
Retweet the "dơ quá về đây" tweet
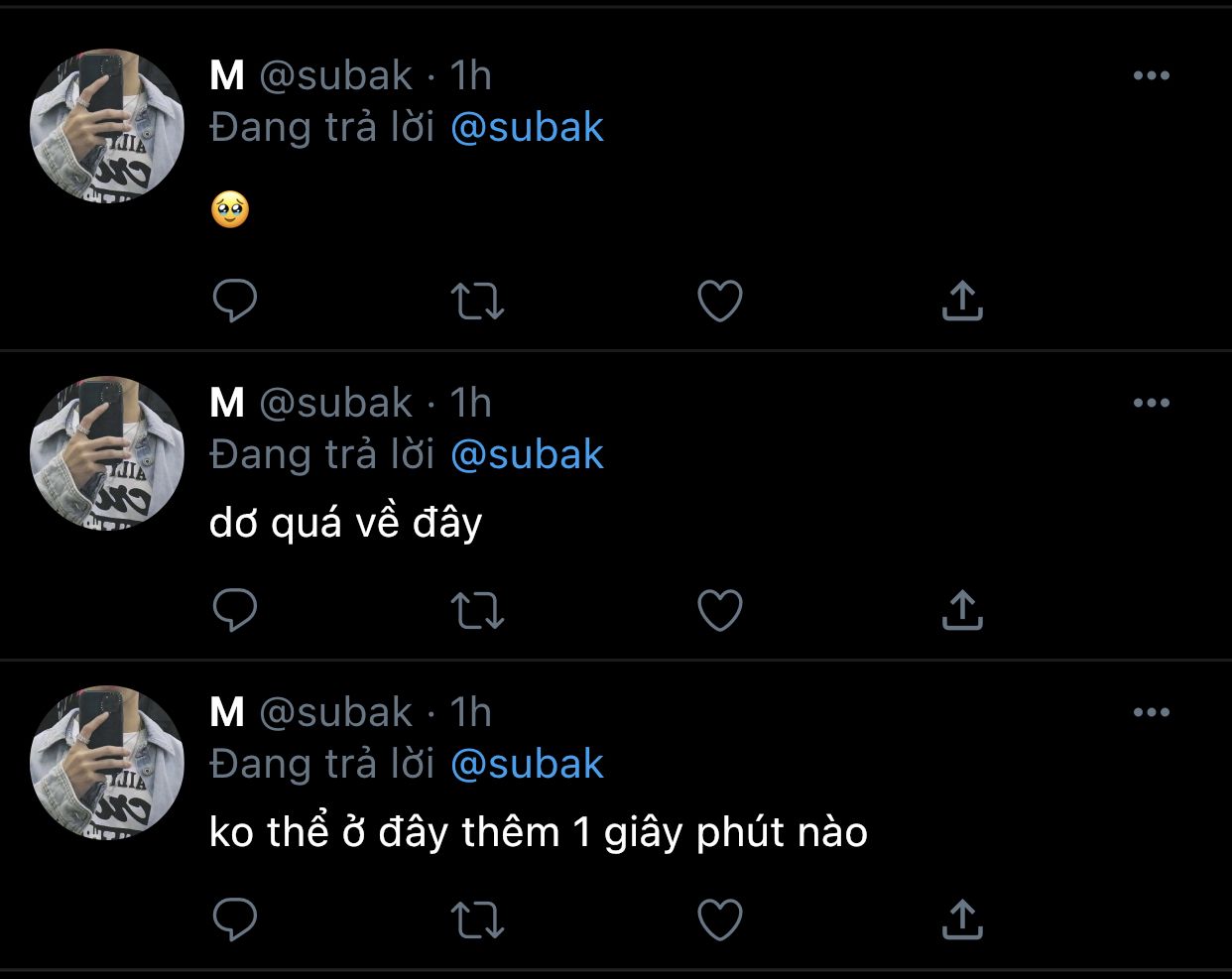(477, 610)
